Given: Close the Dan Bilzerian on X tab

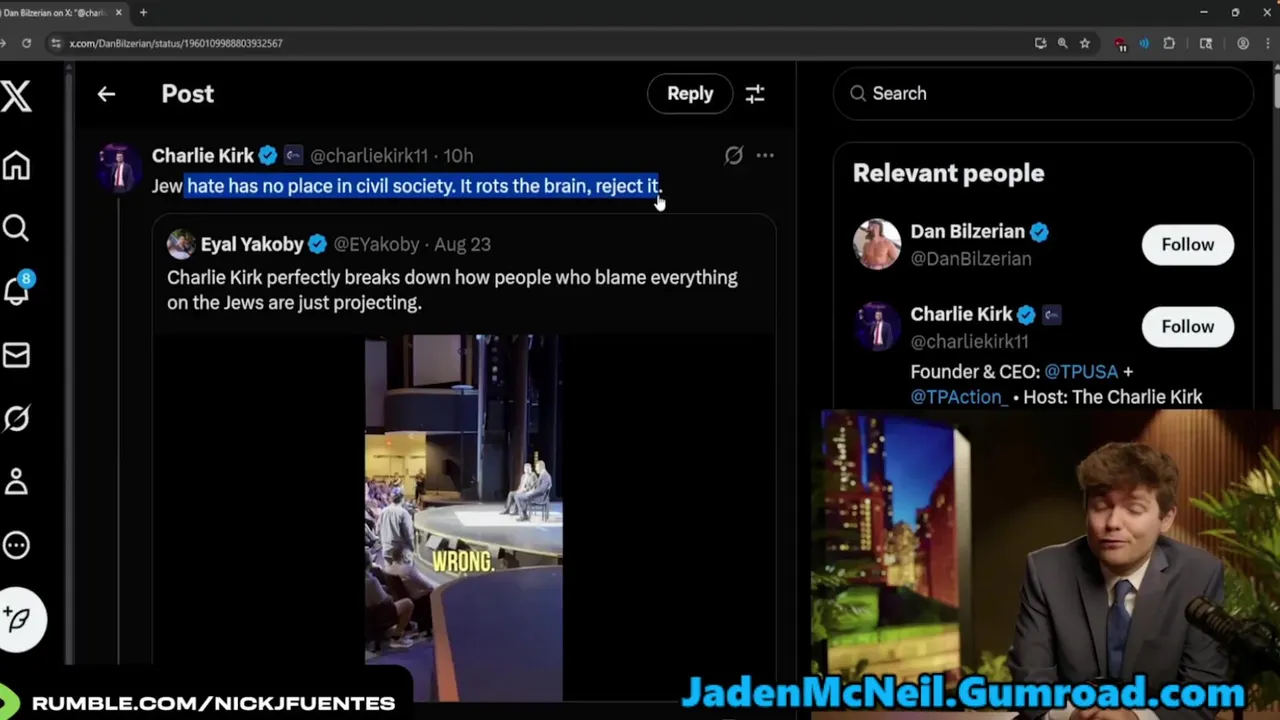Looking at the screenshot, I should coord(118,13).
